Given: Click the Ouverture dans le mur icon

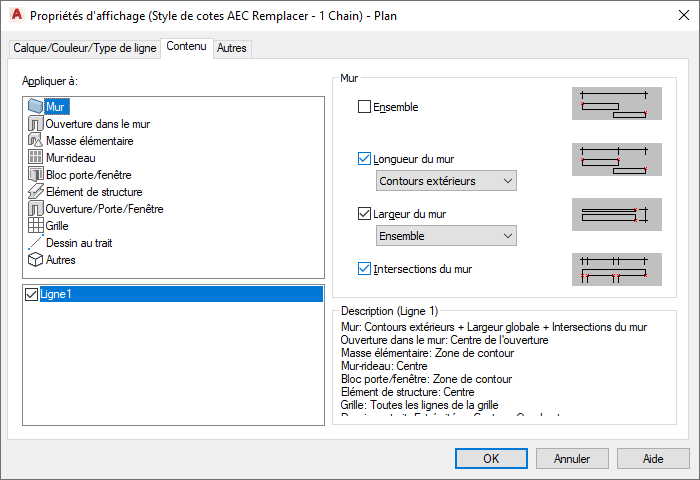Looking at the screenshot, I should click(x=36, y=124).
